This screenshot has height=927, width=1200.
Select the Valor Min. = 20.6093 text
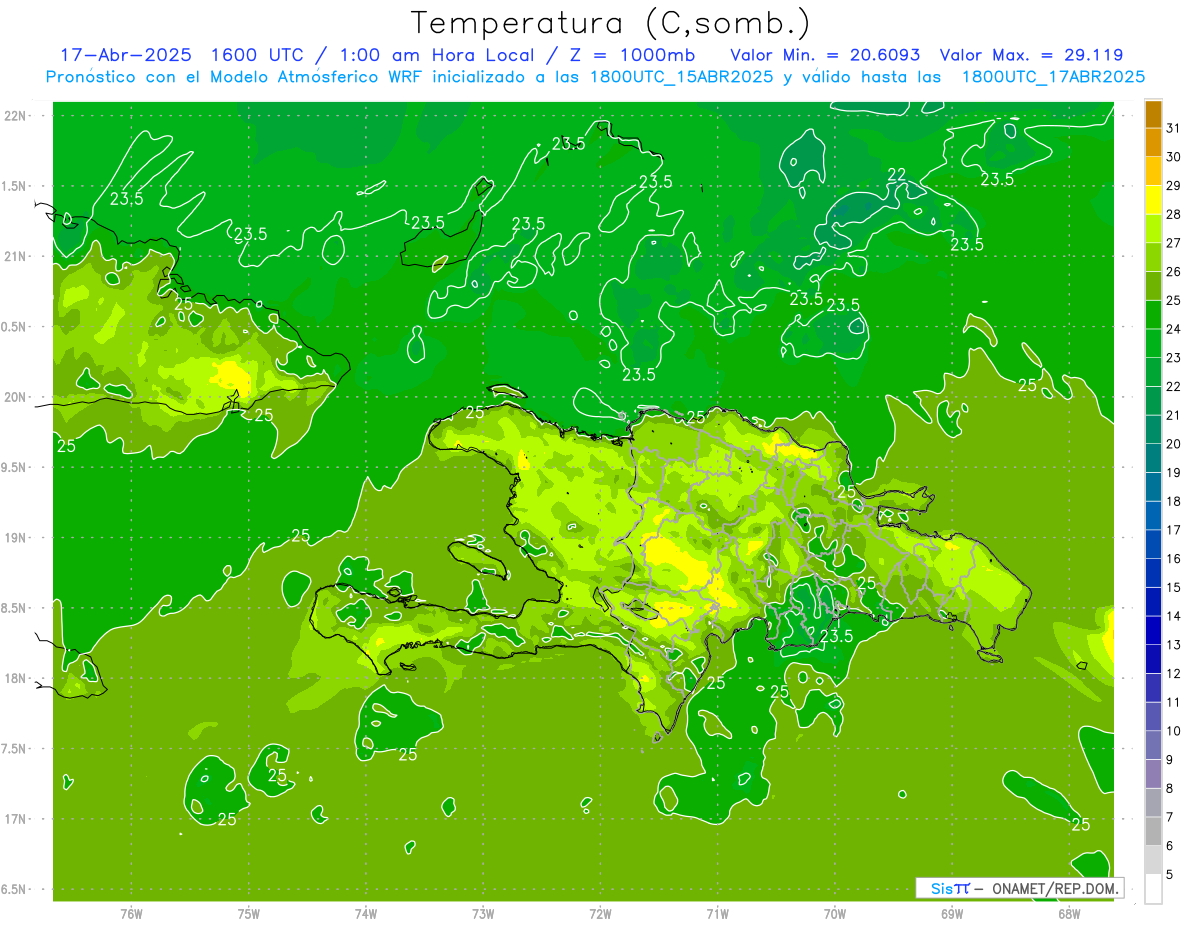click(x=825, y=55)
